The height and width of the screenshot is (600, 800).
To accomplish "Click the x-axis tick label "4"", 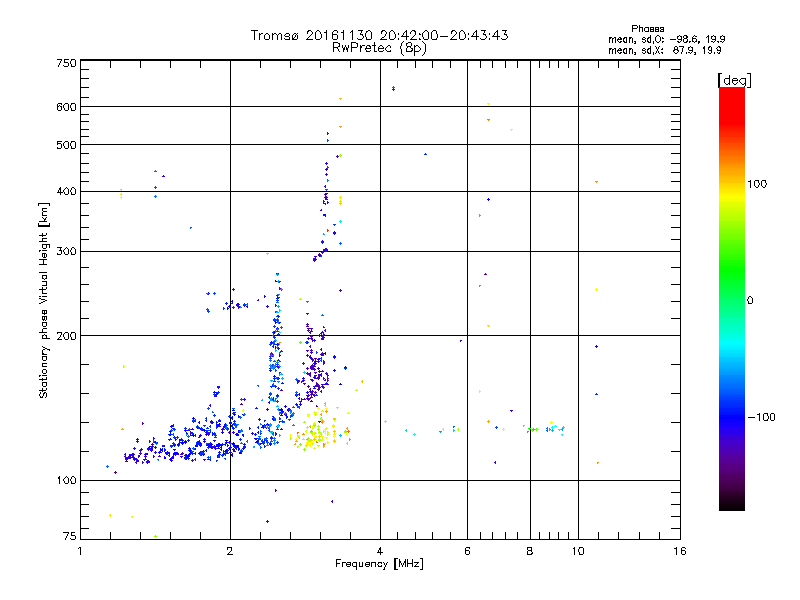I will pos(380,551).
